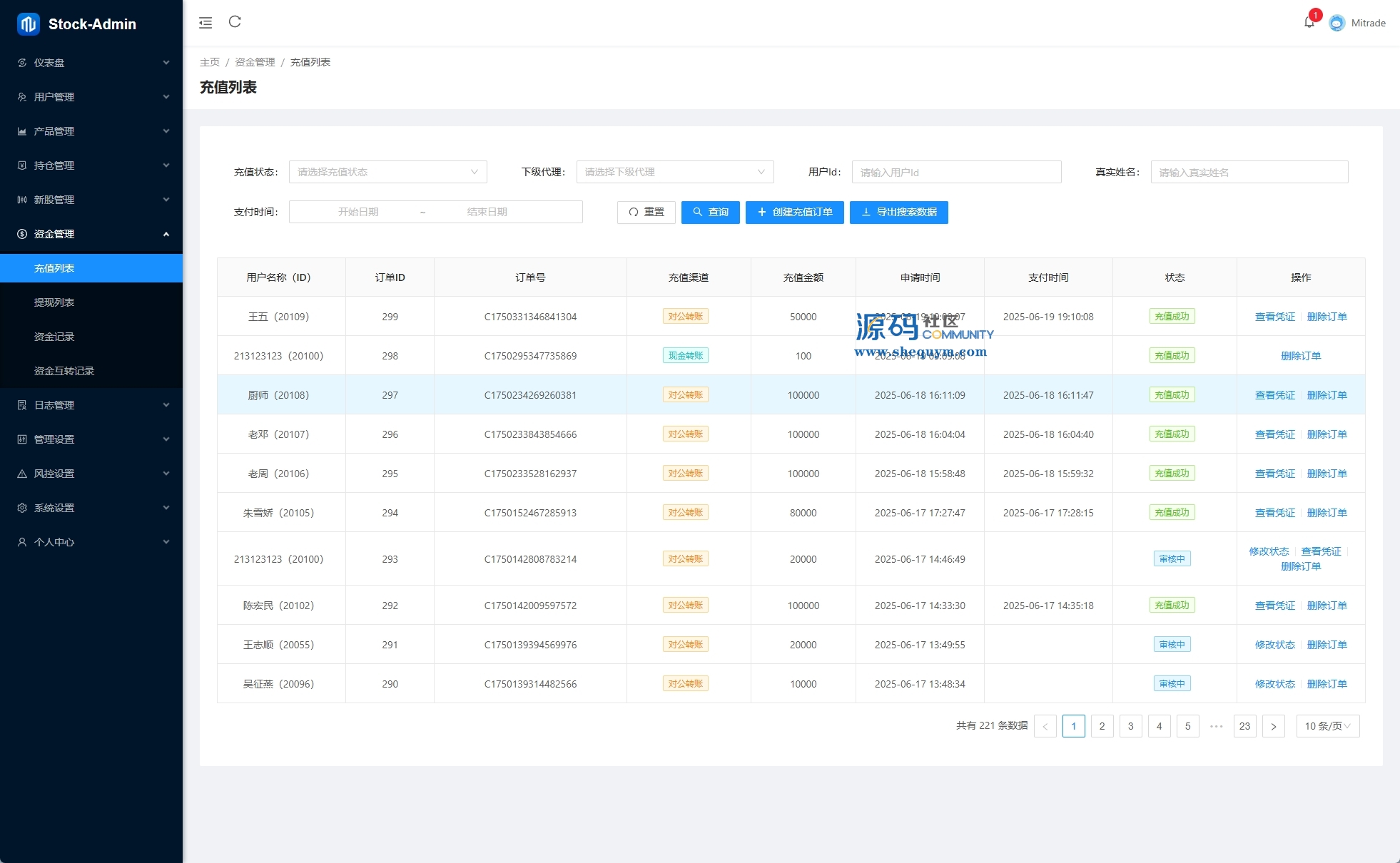The height and width of the screenshot is (863, 1400).
Task: Open 提现列表 in sidebar submenu
Action: pyautogui.click(x=54, y=302)
